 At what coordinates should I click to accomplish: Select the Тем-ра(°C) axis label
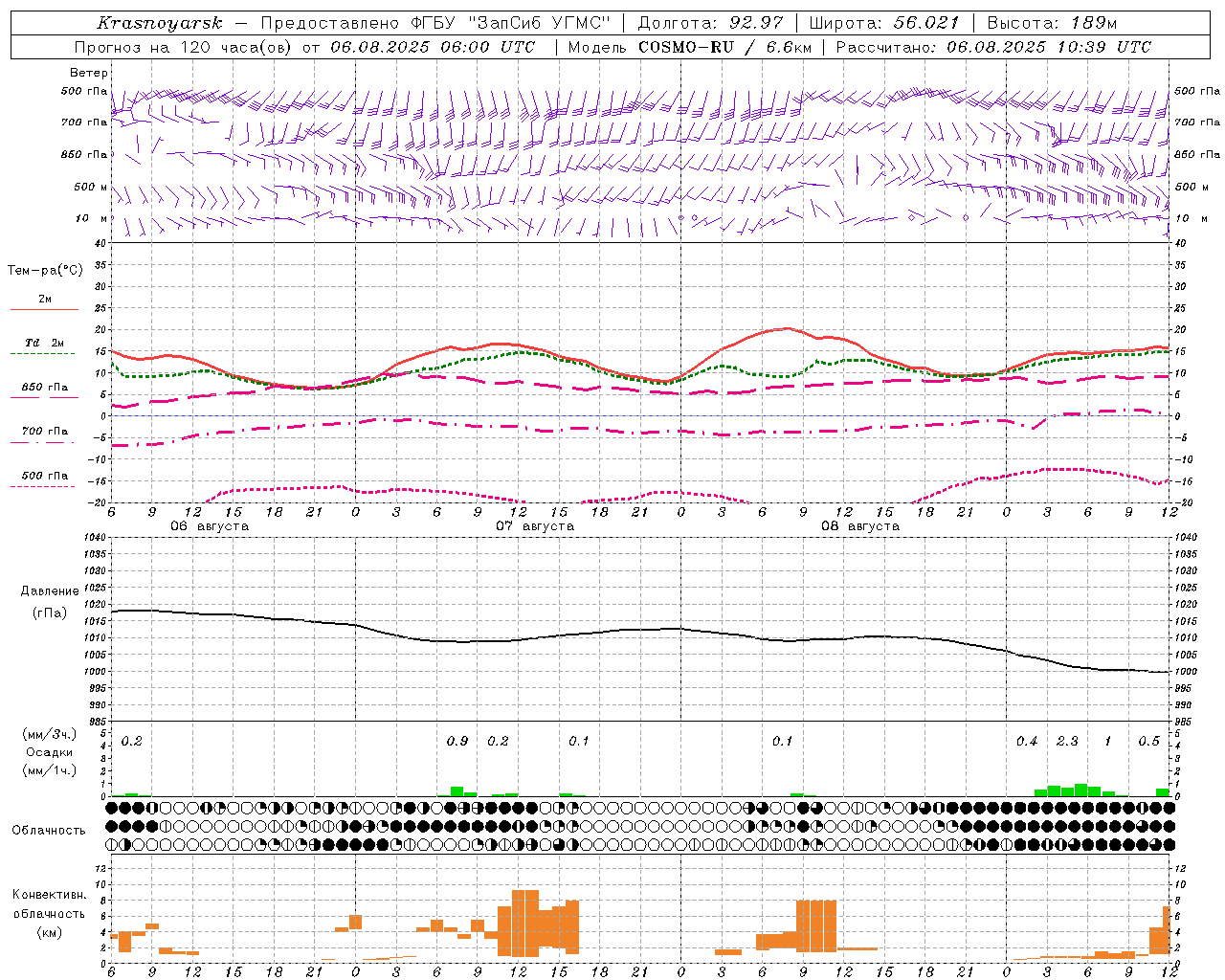45,271
